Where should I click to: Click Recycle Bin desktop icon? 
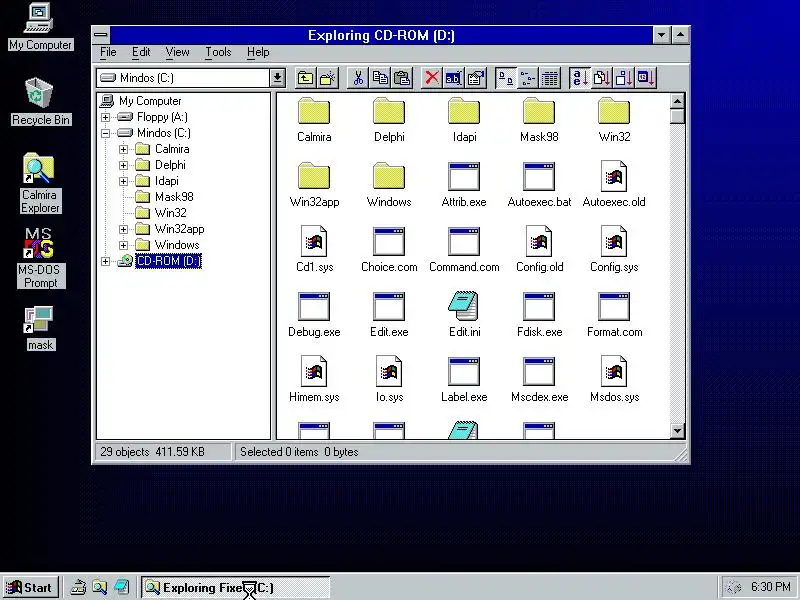pos(40,101)
